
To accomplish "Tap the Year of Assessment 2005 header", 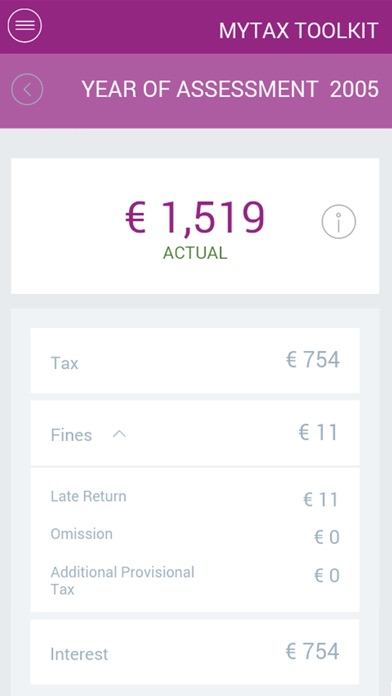I will (x=230, y=89).
